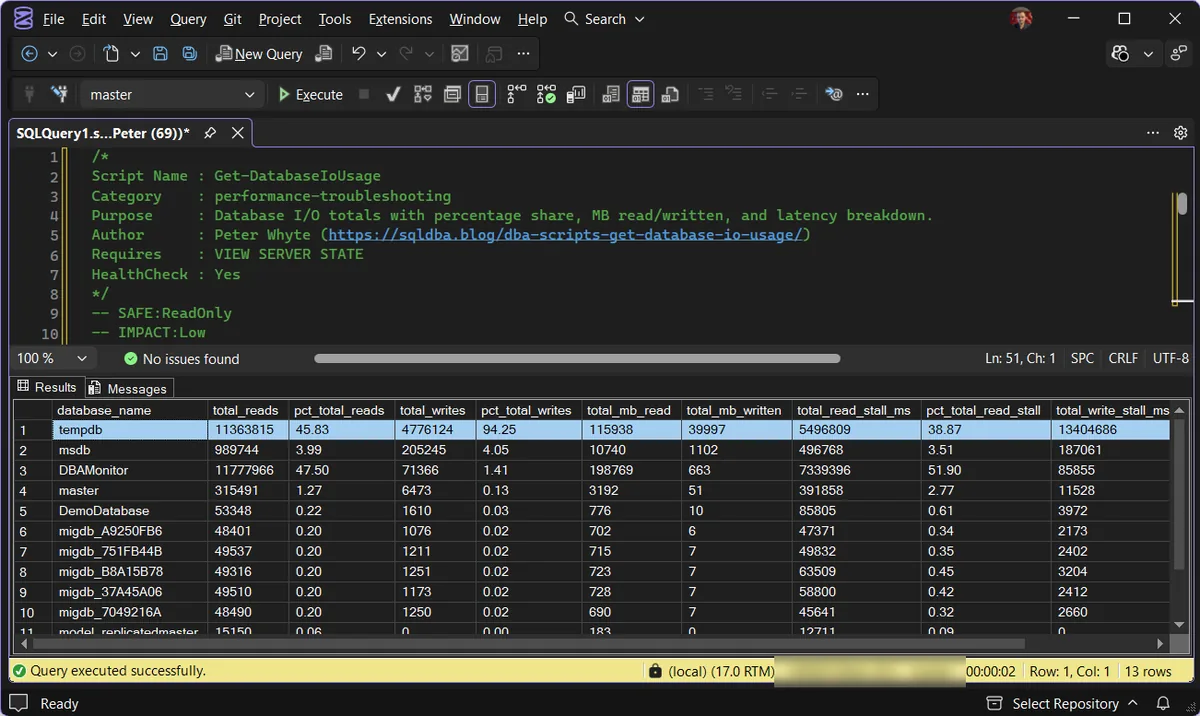Open the standard toolbar overflow ellipsis
Viewport: 1200px width, 716px height.
coord(524,54)
